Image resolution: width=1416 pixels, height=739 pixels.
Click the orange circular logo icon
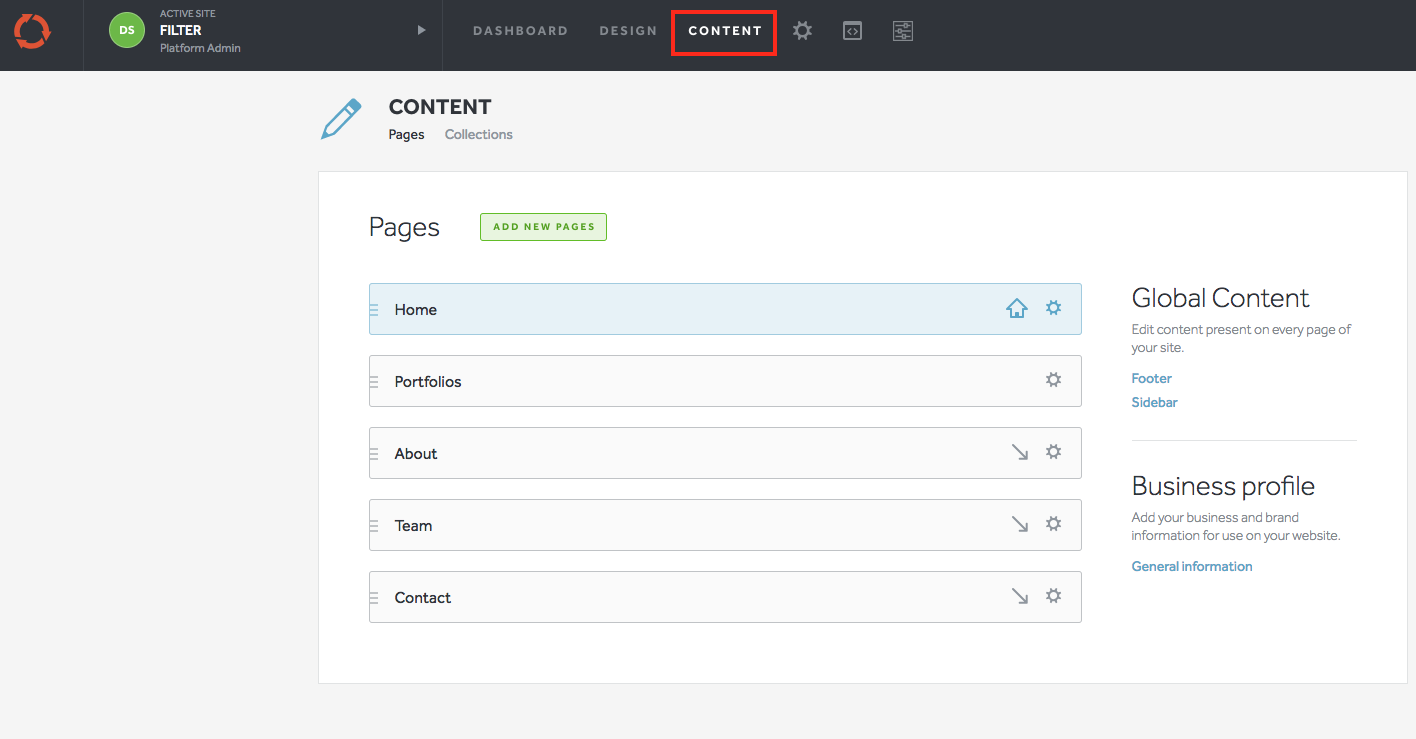pos(32,31)
